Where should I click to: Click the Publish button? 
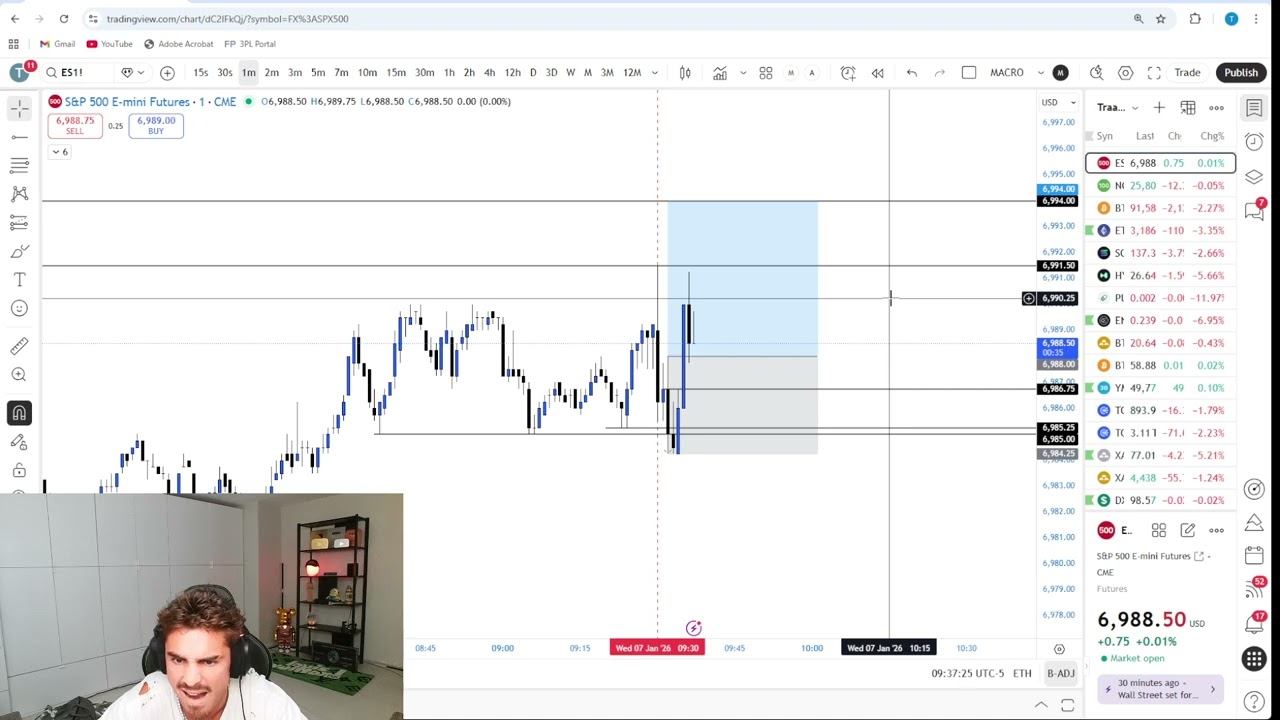click(x=1241, y=72)
